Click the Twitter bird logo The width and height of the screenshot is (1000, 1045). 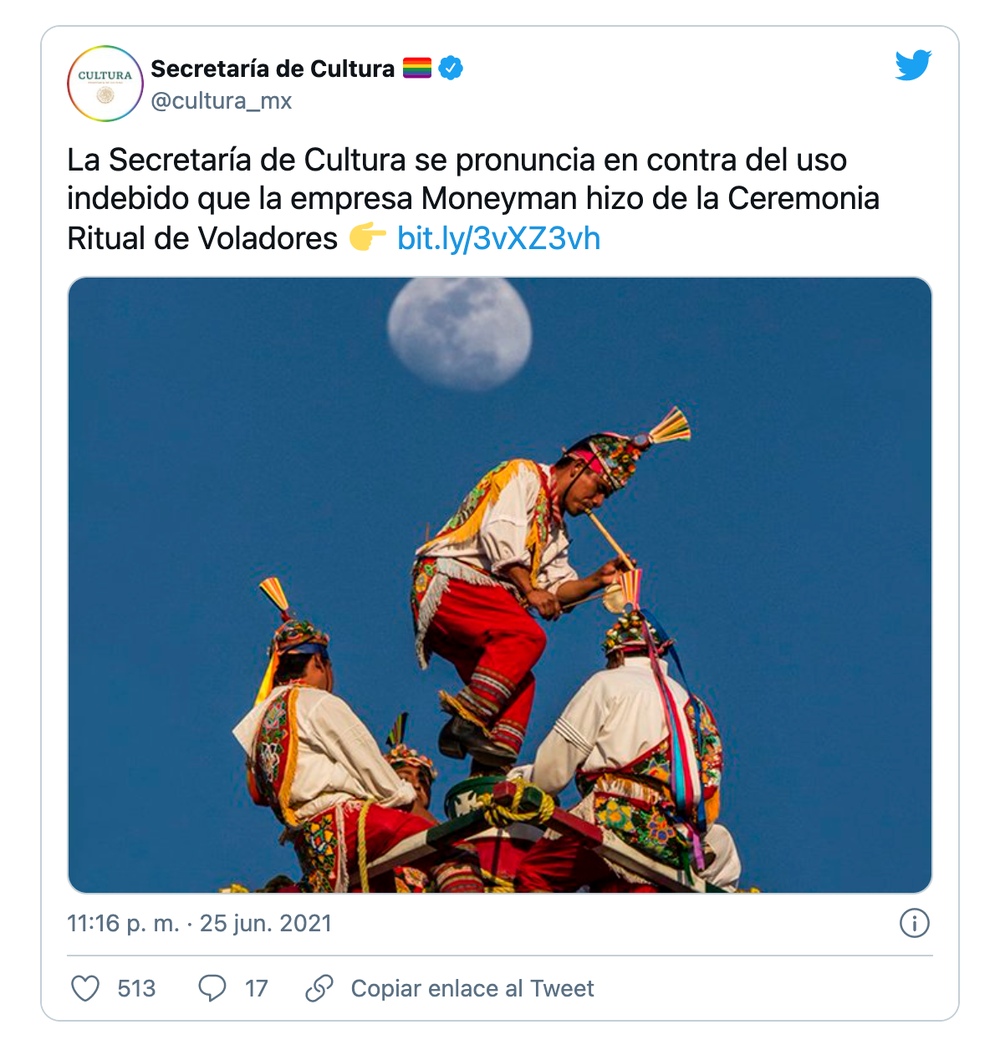(x=913, y=65)
